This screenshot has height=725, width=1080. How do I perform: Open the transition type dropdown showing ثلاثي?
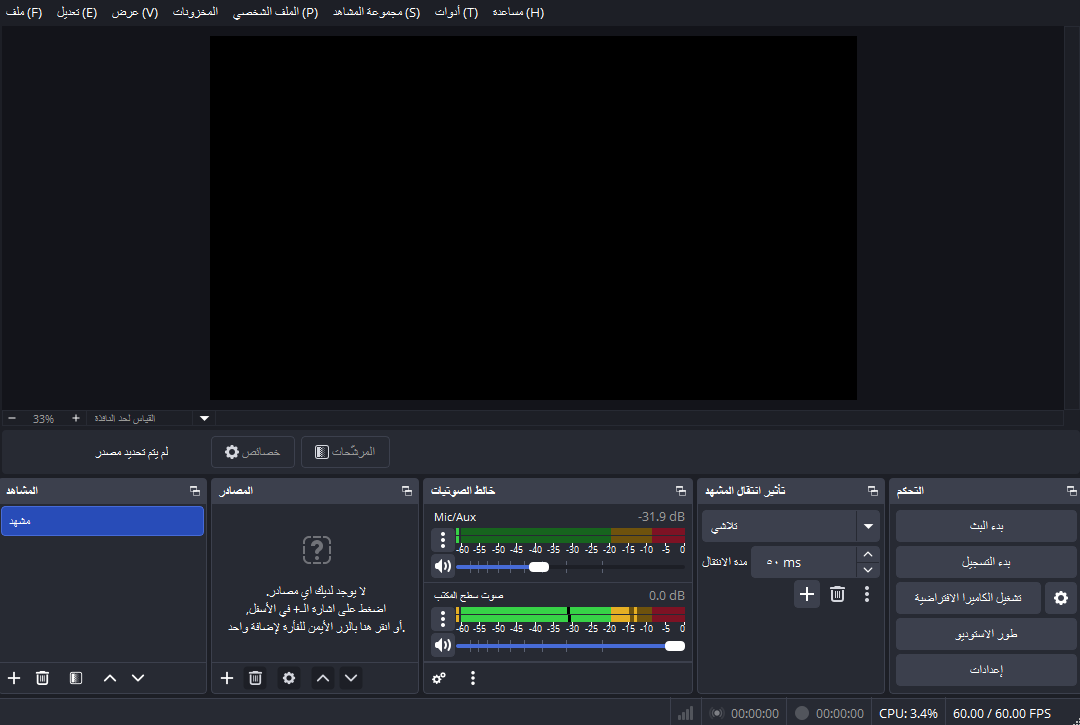pos(790,525)
